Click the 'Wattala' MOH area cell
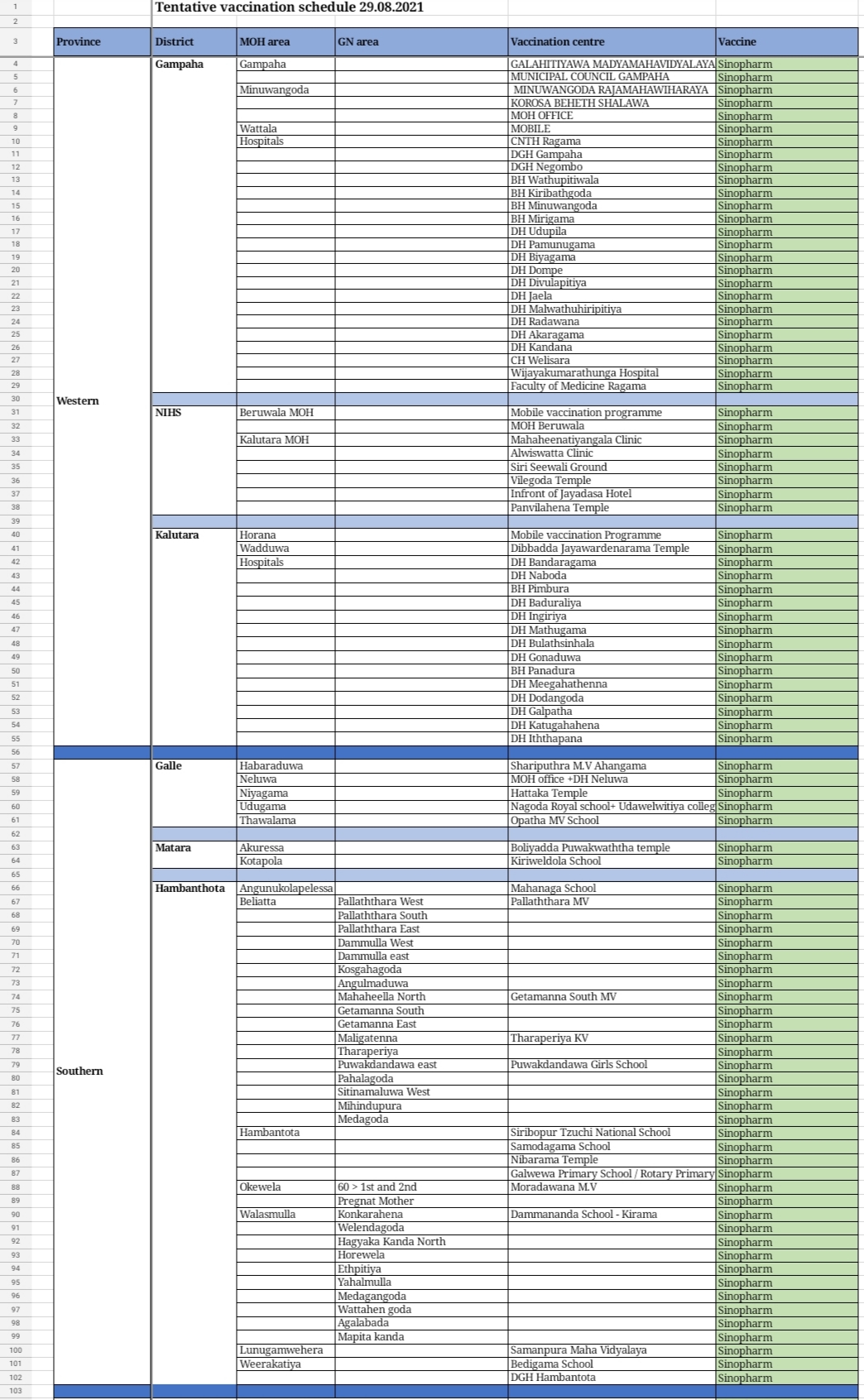864x1400 pixels. (x=286, y=128)
